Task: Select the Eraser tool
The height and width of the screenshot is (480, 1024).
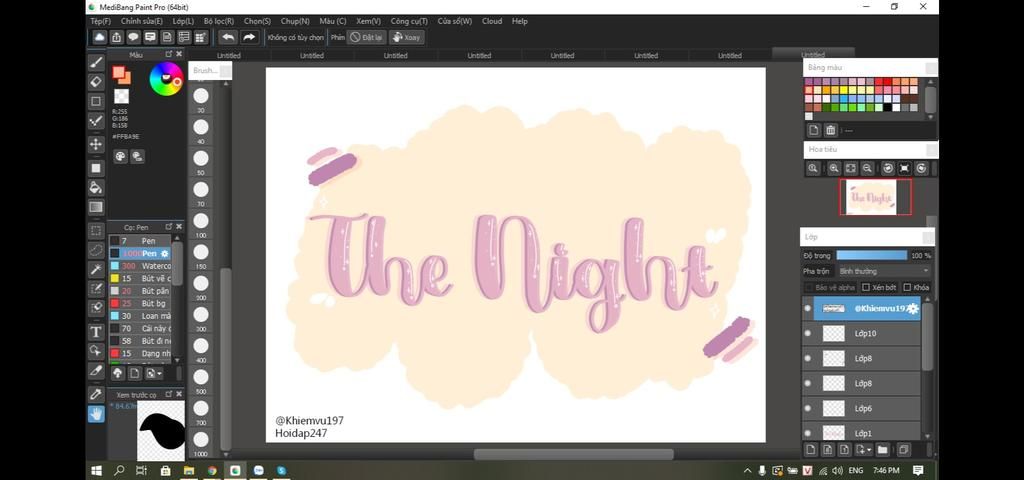Action: 96,82
